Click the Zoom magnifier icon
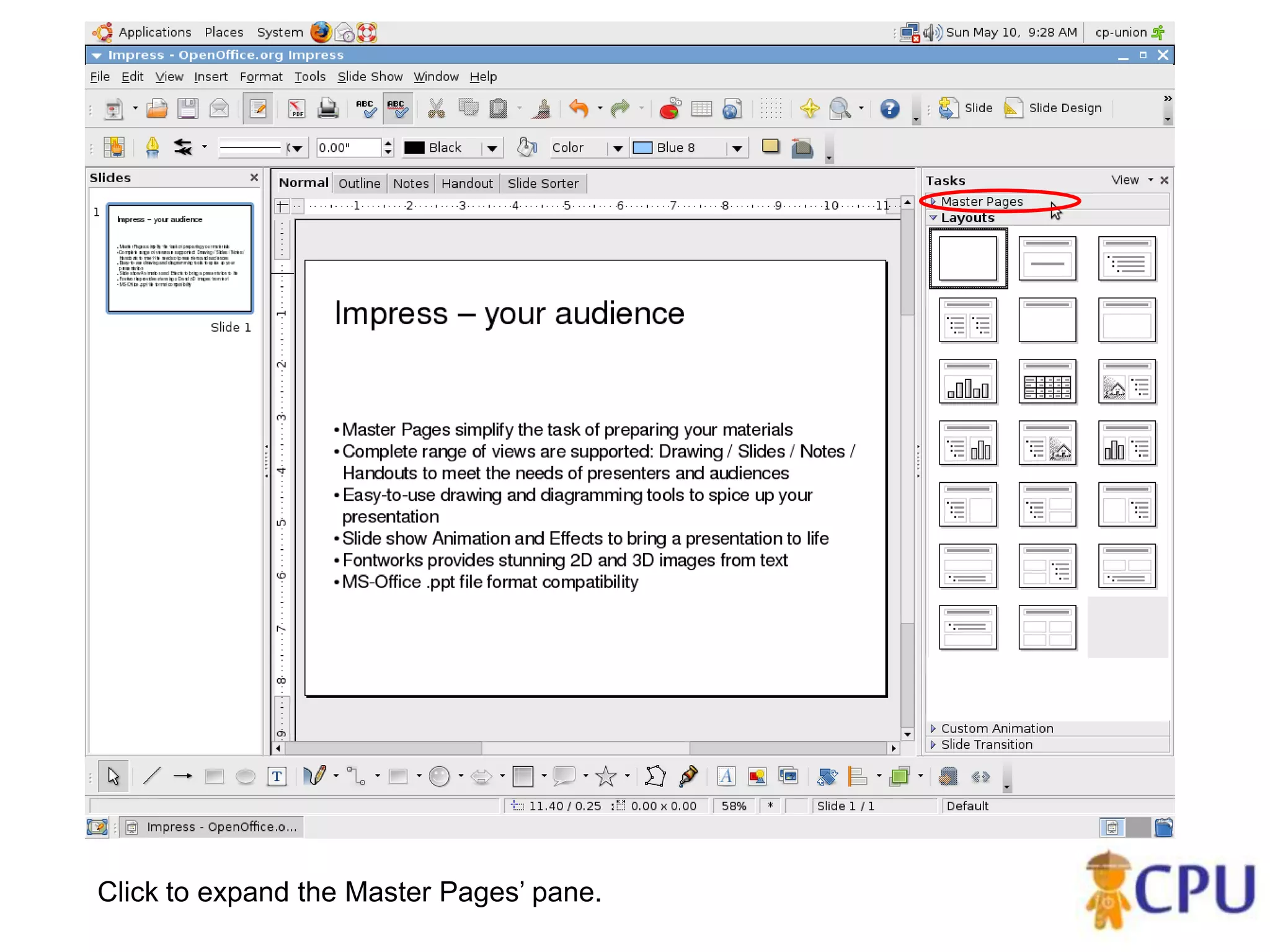Viewport: 1270px width, 952px height. pos(840,109)
